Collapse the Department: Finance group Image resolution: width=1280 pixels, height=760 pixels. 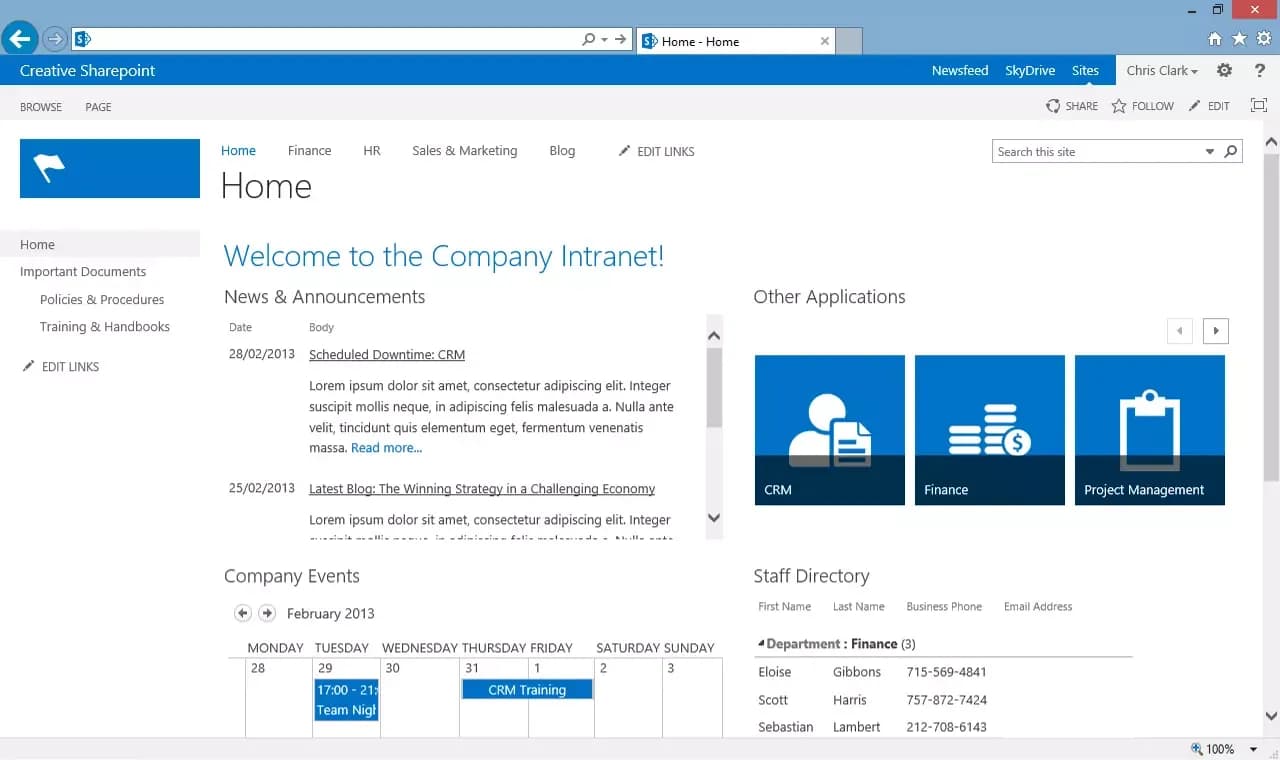(x=762, y=643)
